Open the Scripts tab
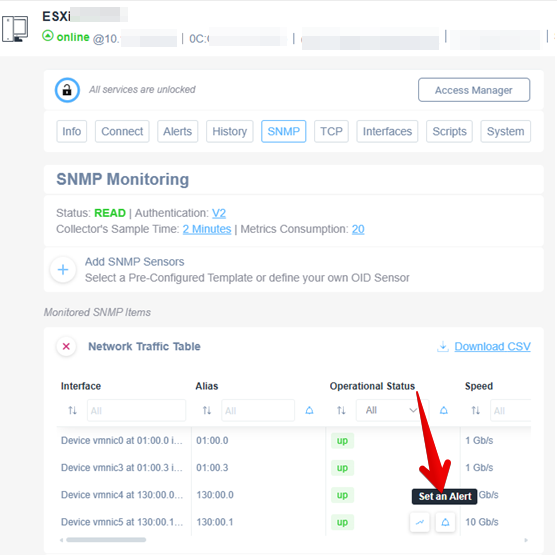 (449, 131)
